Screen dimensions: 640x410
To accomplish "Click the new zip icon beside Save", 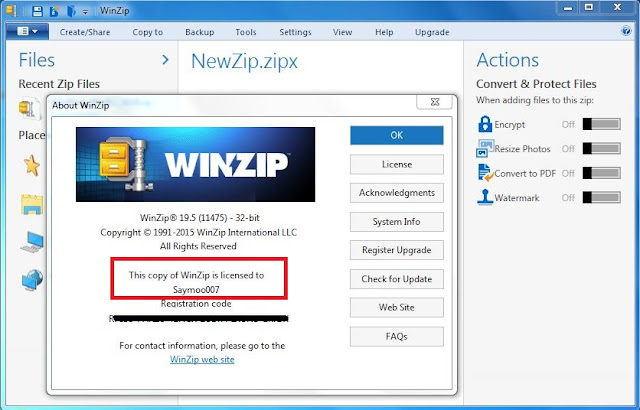I will tap(54, 11).
